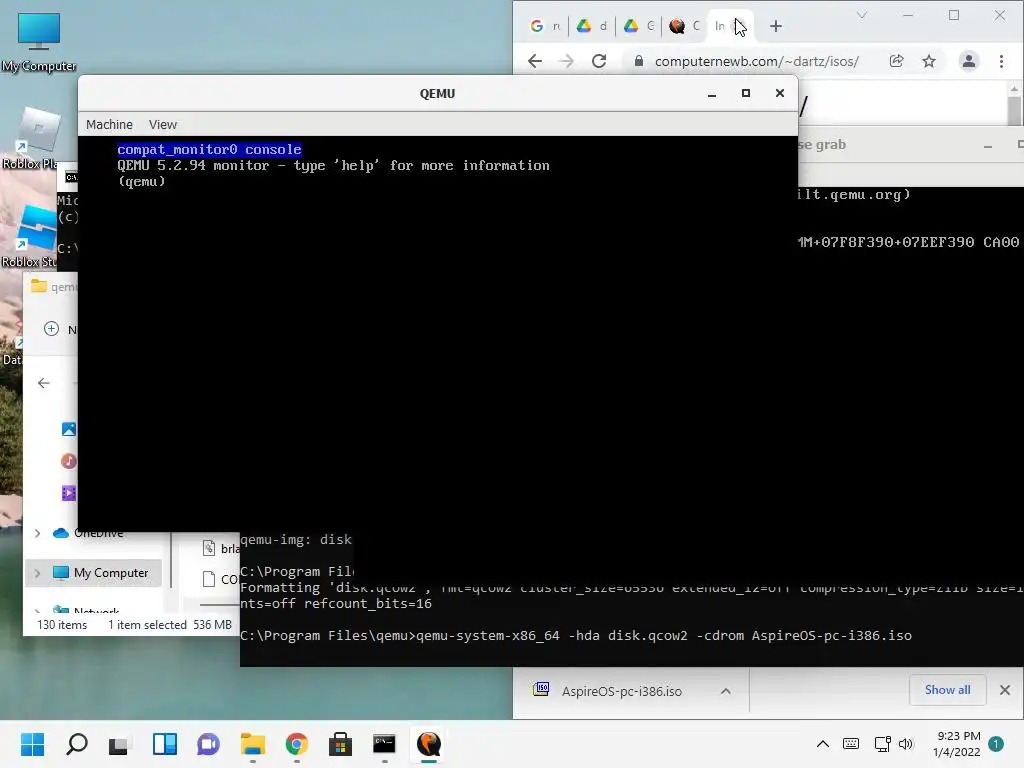Image resolution: width=1024 pixels, height=768 pixels.
Task: Open Task View on the taskbar
Action: 120,744
